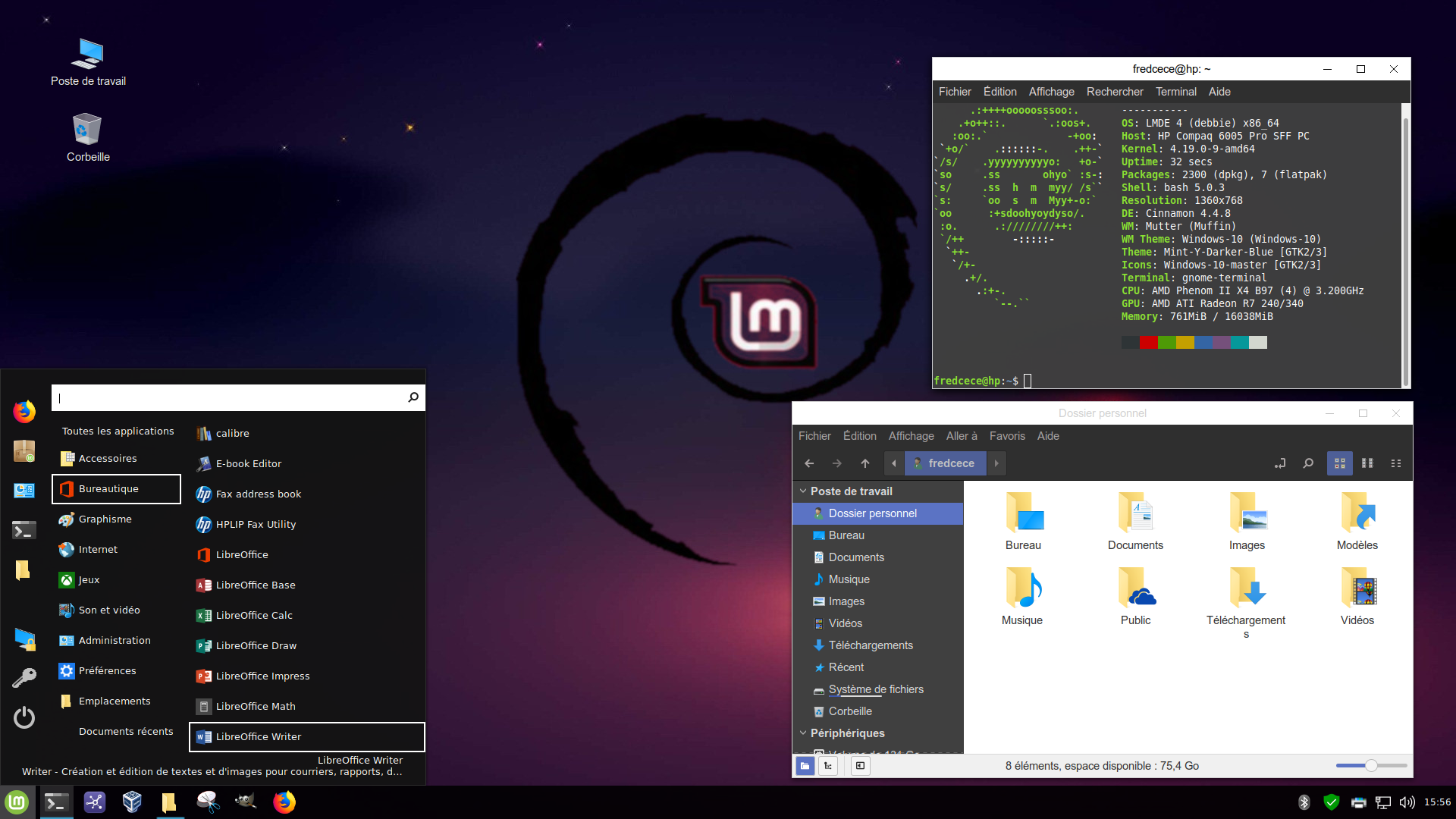Click the volume tray icon
1456x819 pixels.
(1407, 802)
